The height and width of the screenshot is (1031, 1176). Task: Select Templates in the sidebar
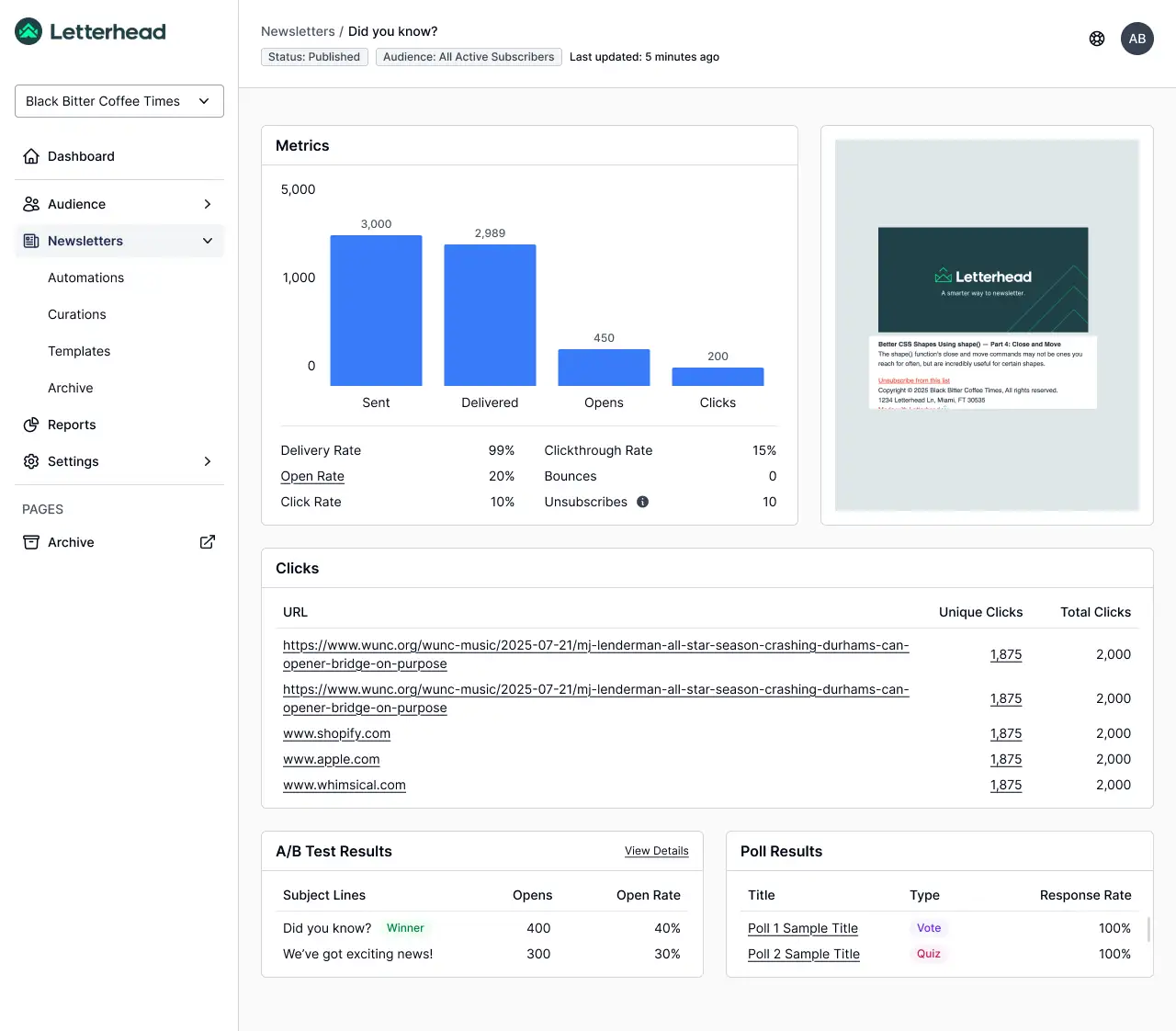tap(79, 351)
